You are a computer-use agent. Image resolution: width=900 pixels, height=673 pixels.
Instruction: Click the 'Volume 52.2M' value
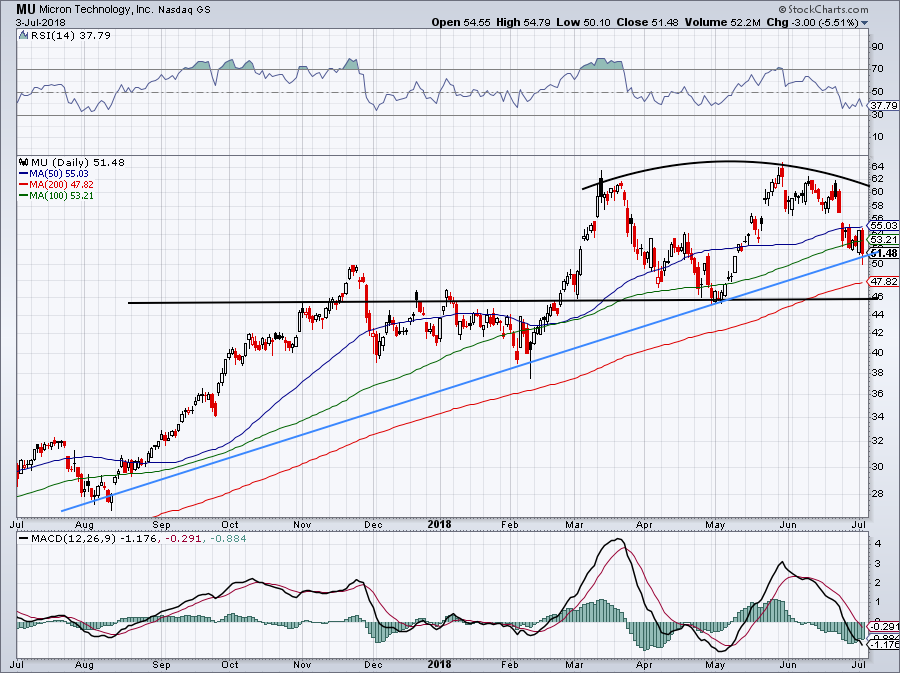(723, 23)
